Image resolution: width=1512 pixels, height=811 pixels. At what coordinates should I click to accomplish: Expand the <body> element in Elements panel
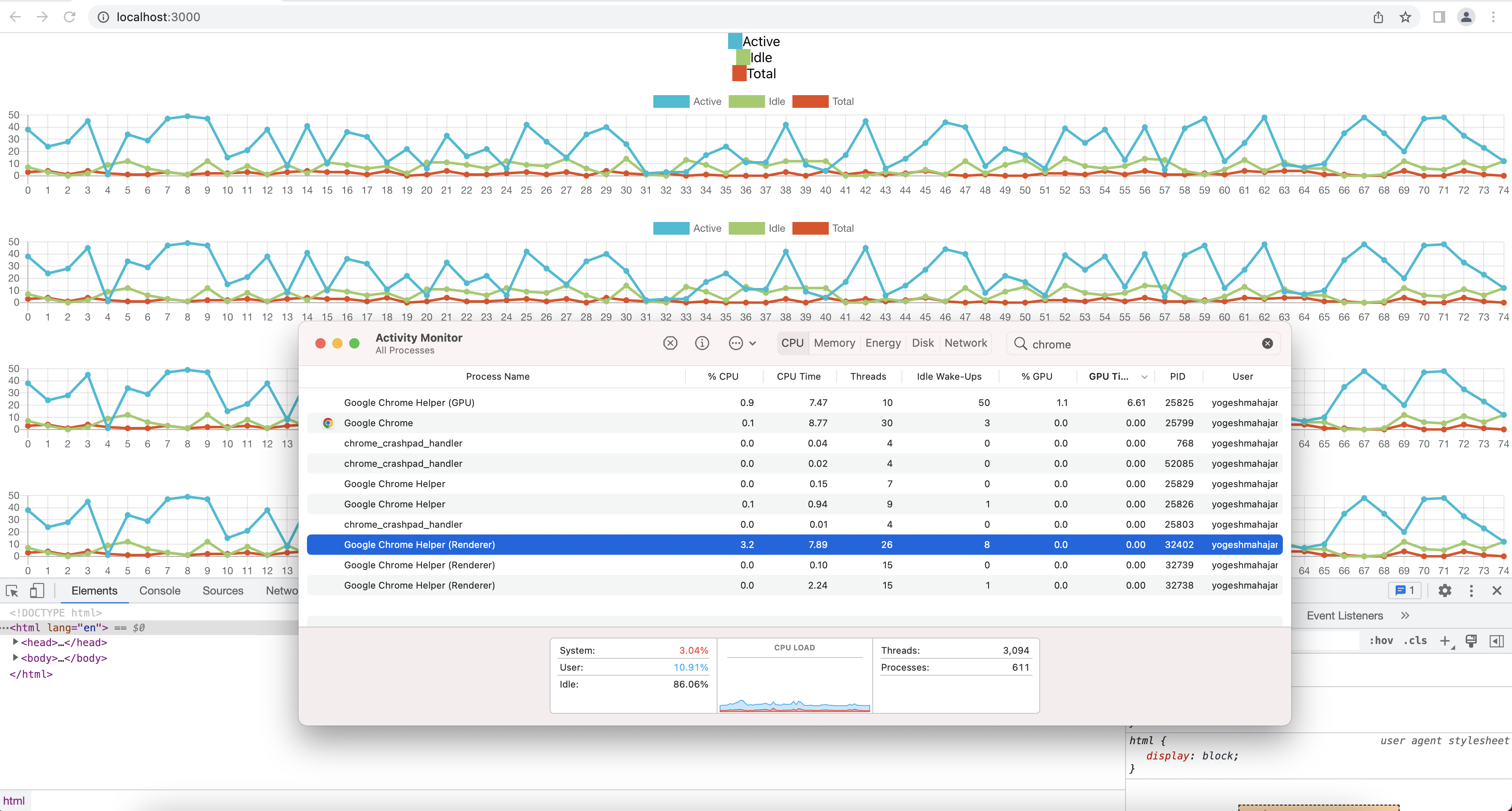tap(15, 658)
